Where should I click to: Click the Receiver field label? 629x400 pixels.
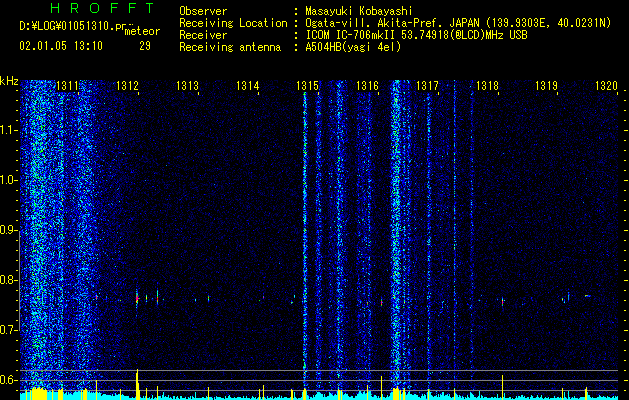pos(203,35)
